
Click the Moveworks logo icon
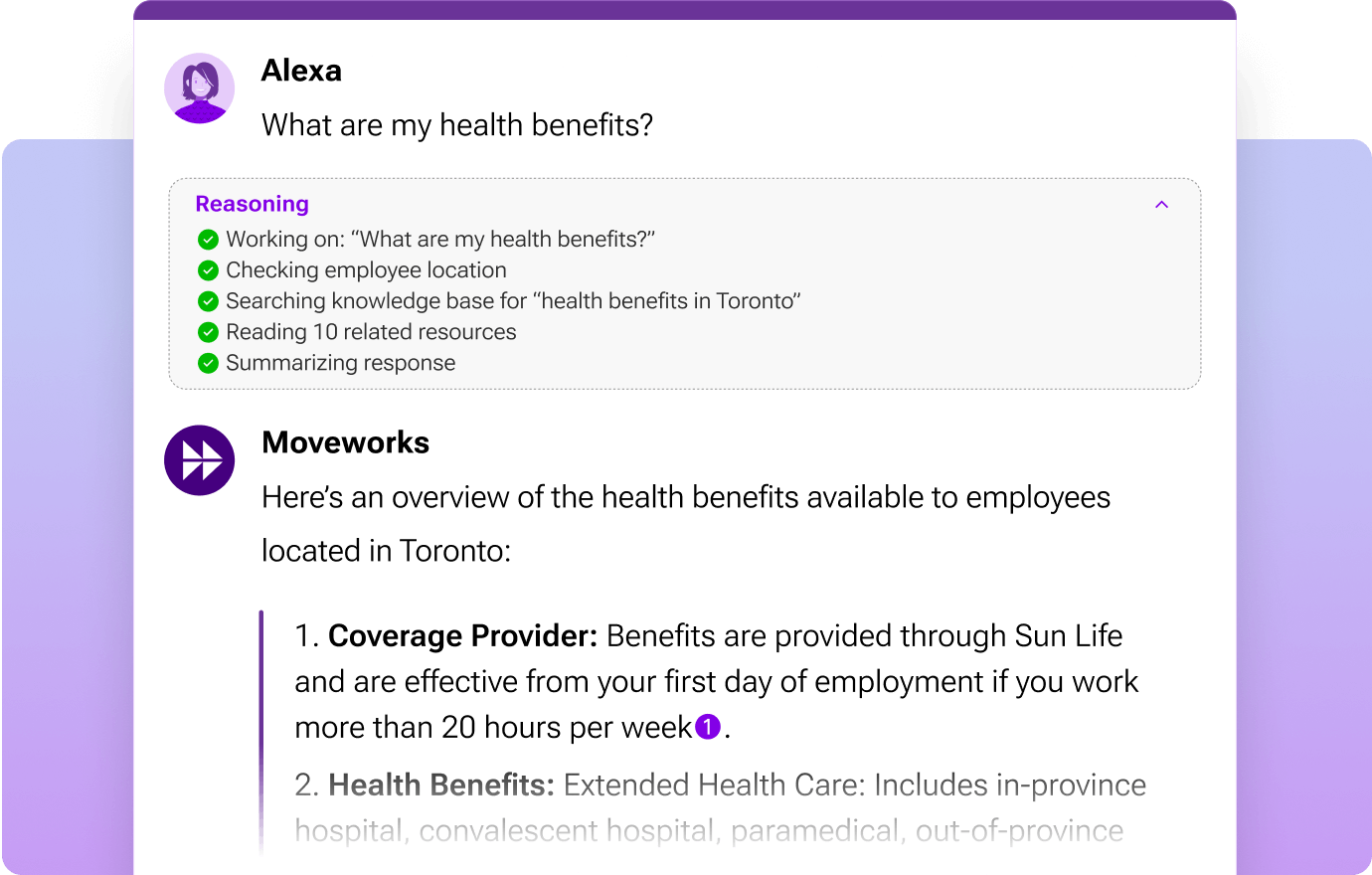[200, 460]
